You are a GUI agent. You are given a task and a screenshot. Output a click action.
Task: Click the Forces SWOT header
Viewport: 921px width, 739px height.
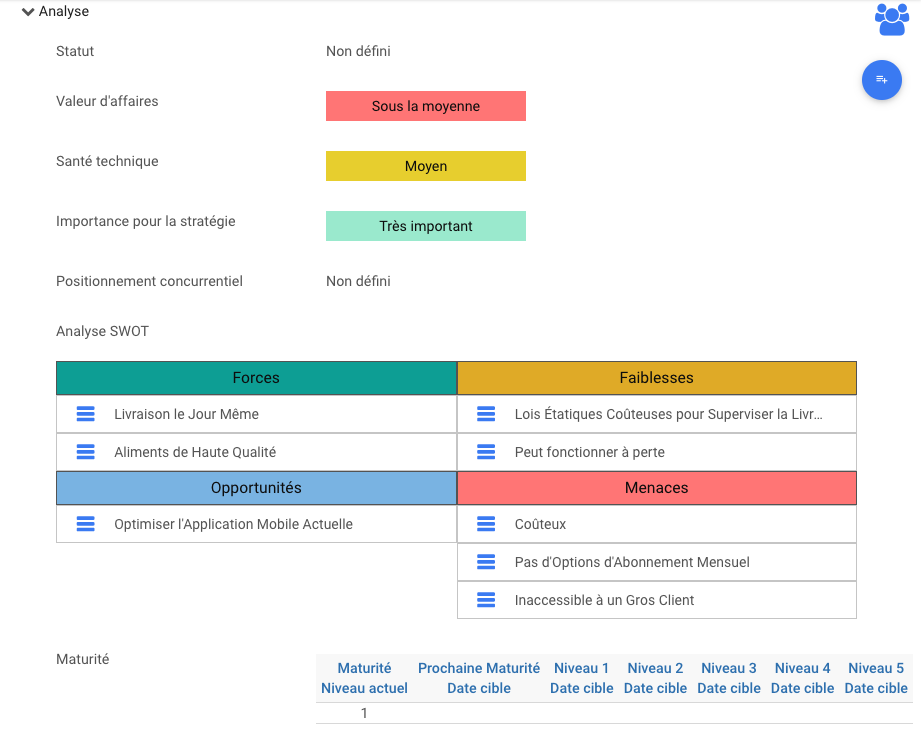(256, 378)
